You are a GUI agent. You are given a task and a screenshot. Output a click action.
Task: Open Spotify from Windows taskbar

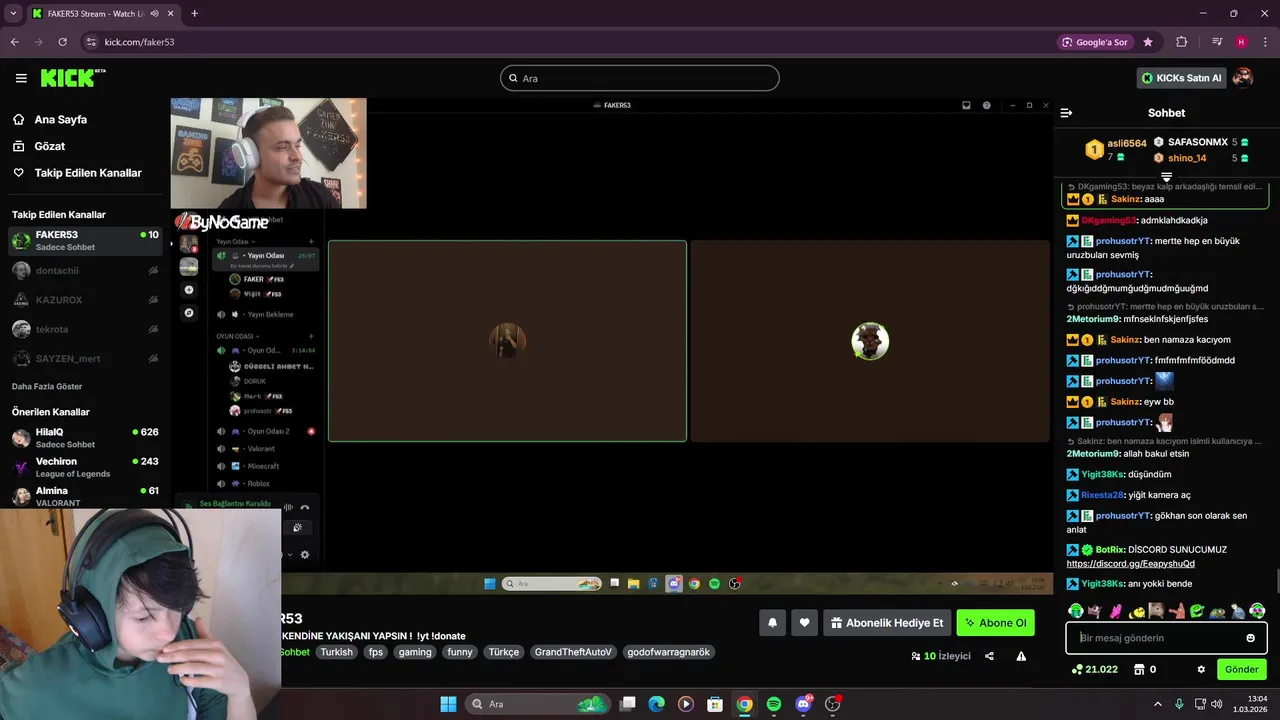(x=774, y=704)
